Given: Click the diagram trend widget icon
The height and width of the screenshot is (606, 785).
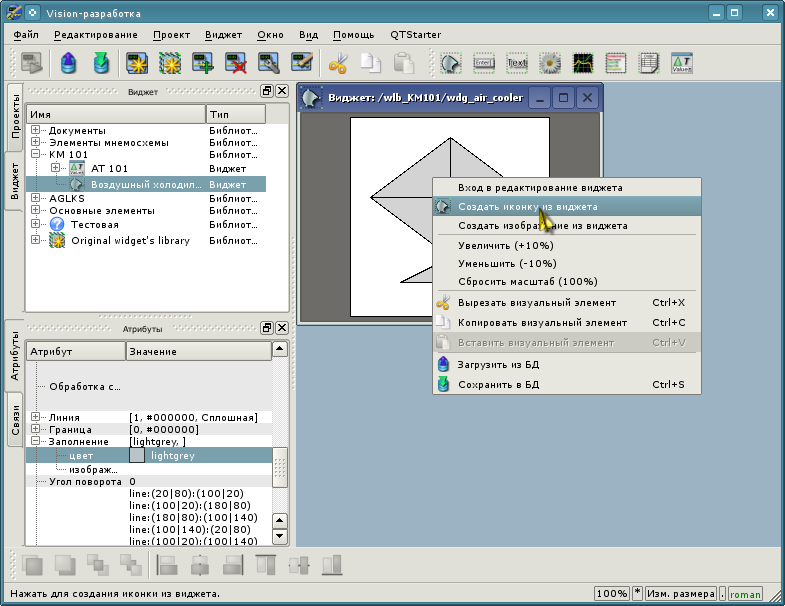Looking at the screenshot, I should (582, 64).
